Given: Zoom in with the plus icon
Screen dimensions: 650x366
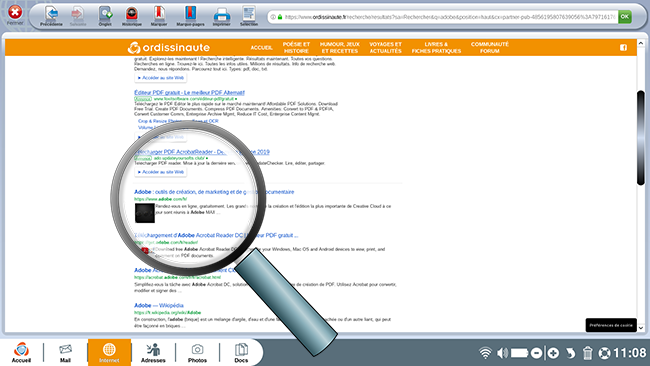Looking at the screenshot, I should coord(553,353).
